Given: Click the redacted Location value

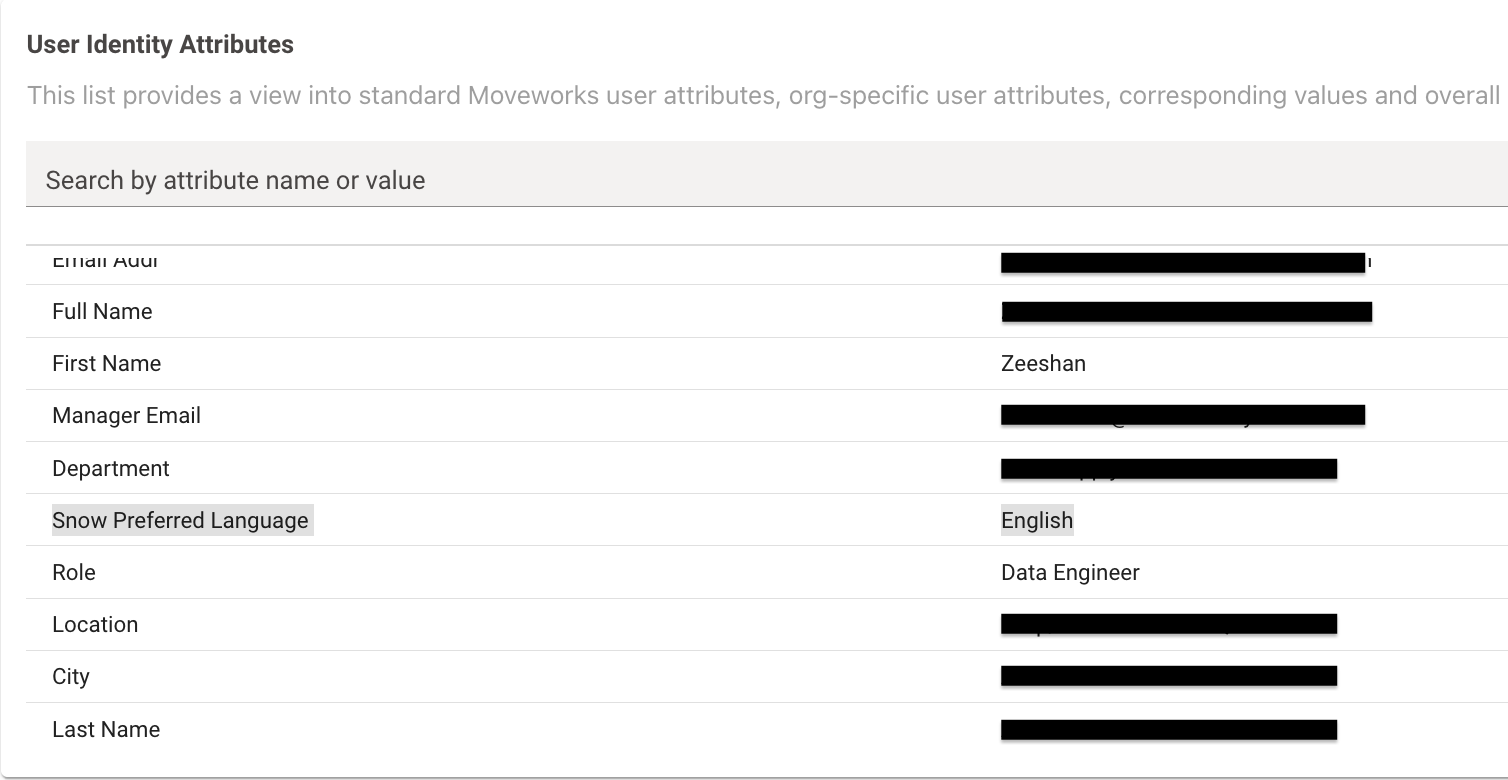Looking at the screenshot, I should tap(1169, 624).
